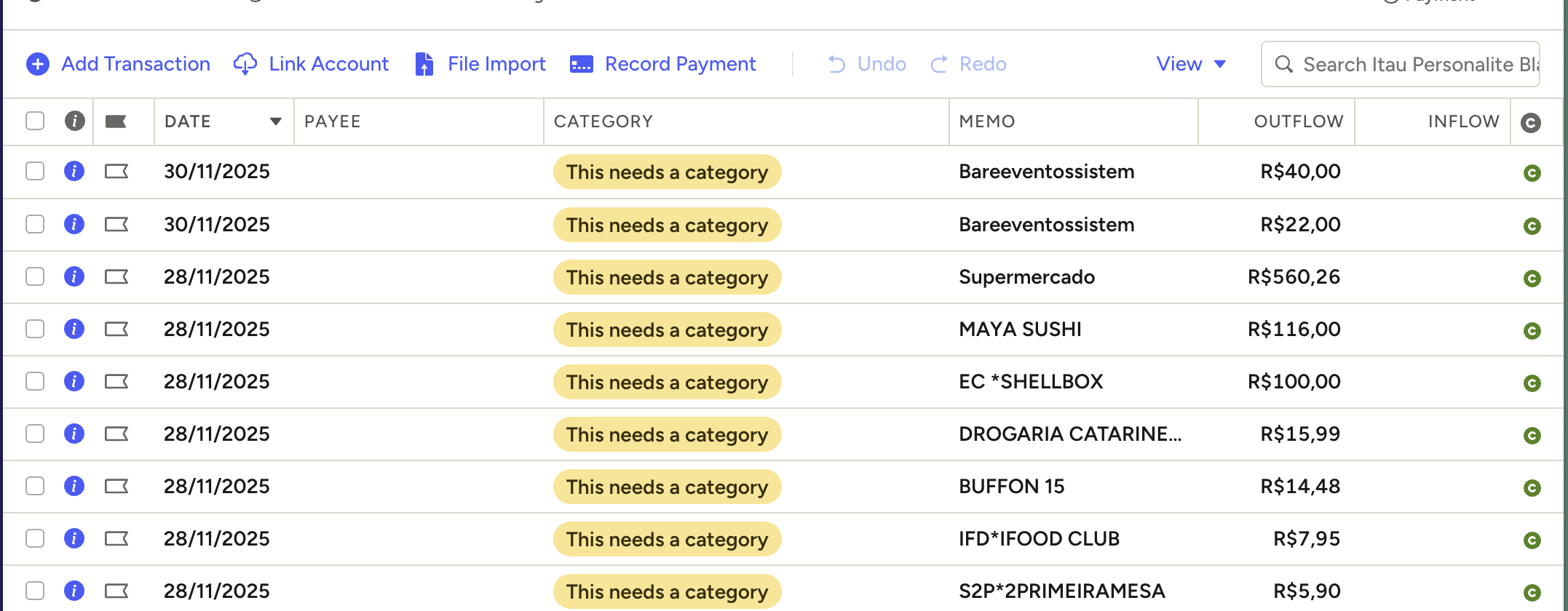Select the R$40,00 Bareeventossistem transaction checkbox
Screen dimensions: 1568x611
click(35, 171)
